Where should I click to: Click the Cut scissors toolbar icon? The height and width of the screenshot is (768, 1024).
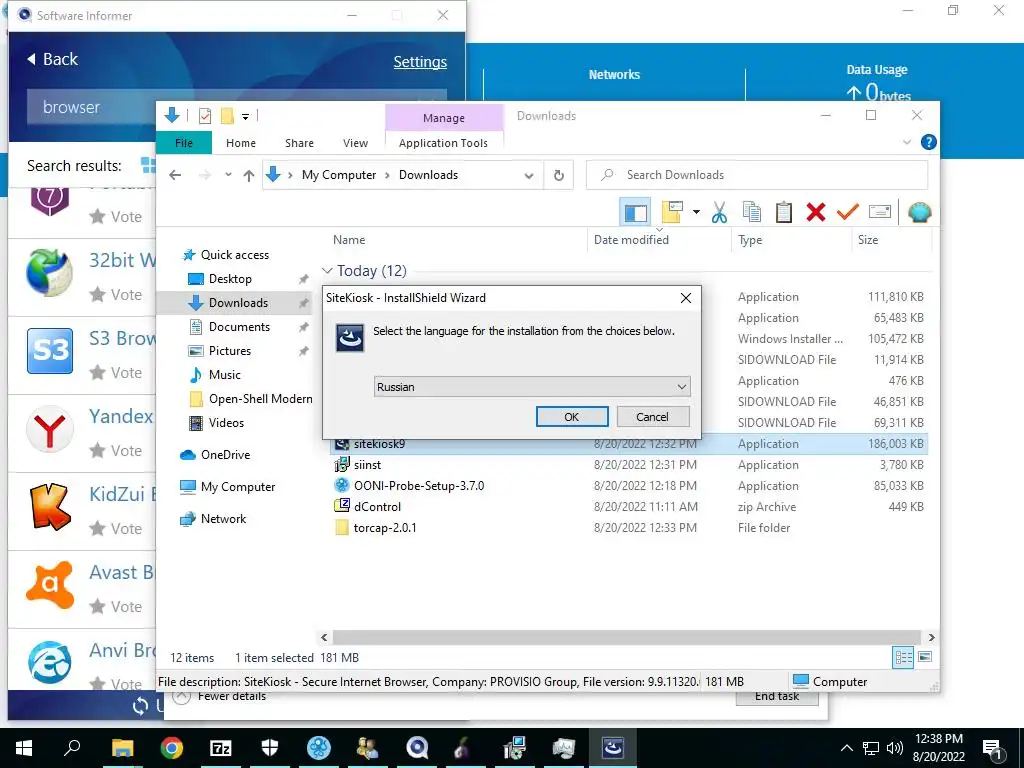pyautogui.click(x=719, y=212)
